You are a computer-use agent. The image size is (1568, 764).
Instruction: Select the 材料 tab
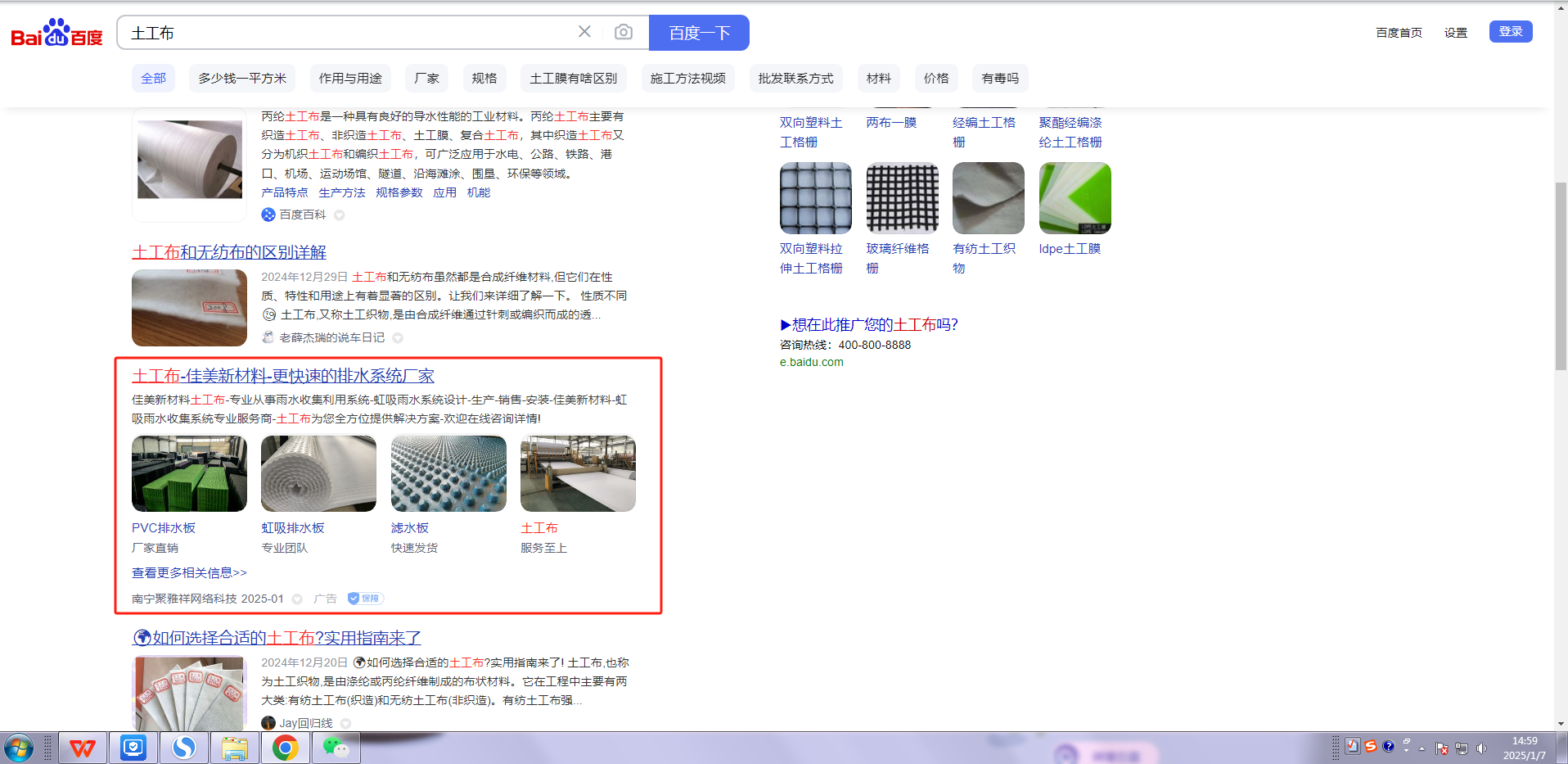coord(878,79)
